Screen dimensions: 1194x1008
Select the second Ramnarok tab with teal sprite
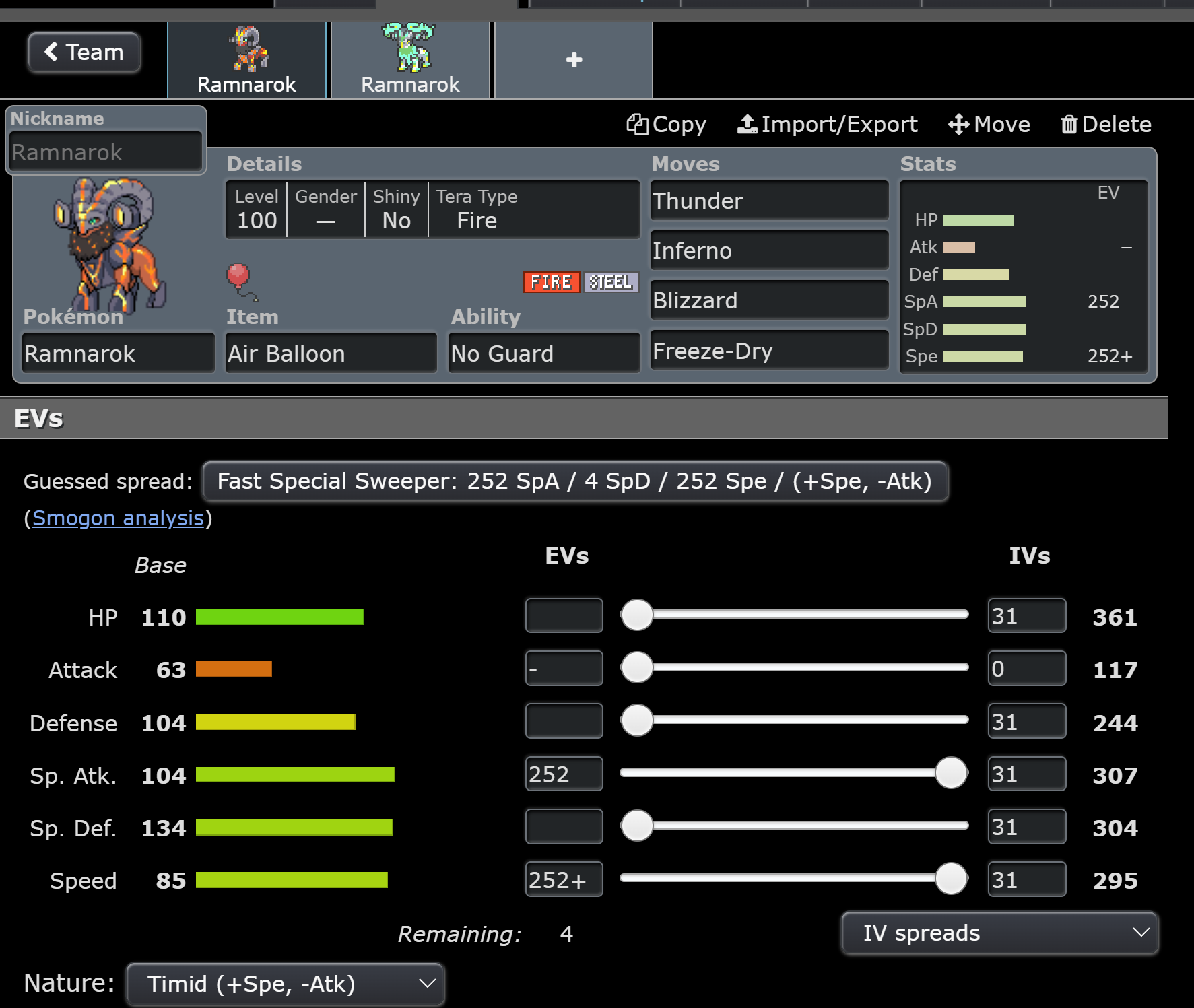pyautogui.click(x=410, y=61)
